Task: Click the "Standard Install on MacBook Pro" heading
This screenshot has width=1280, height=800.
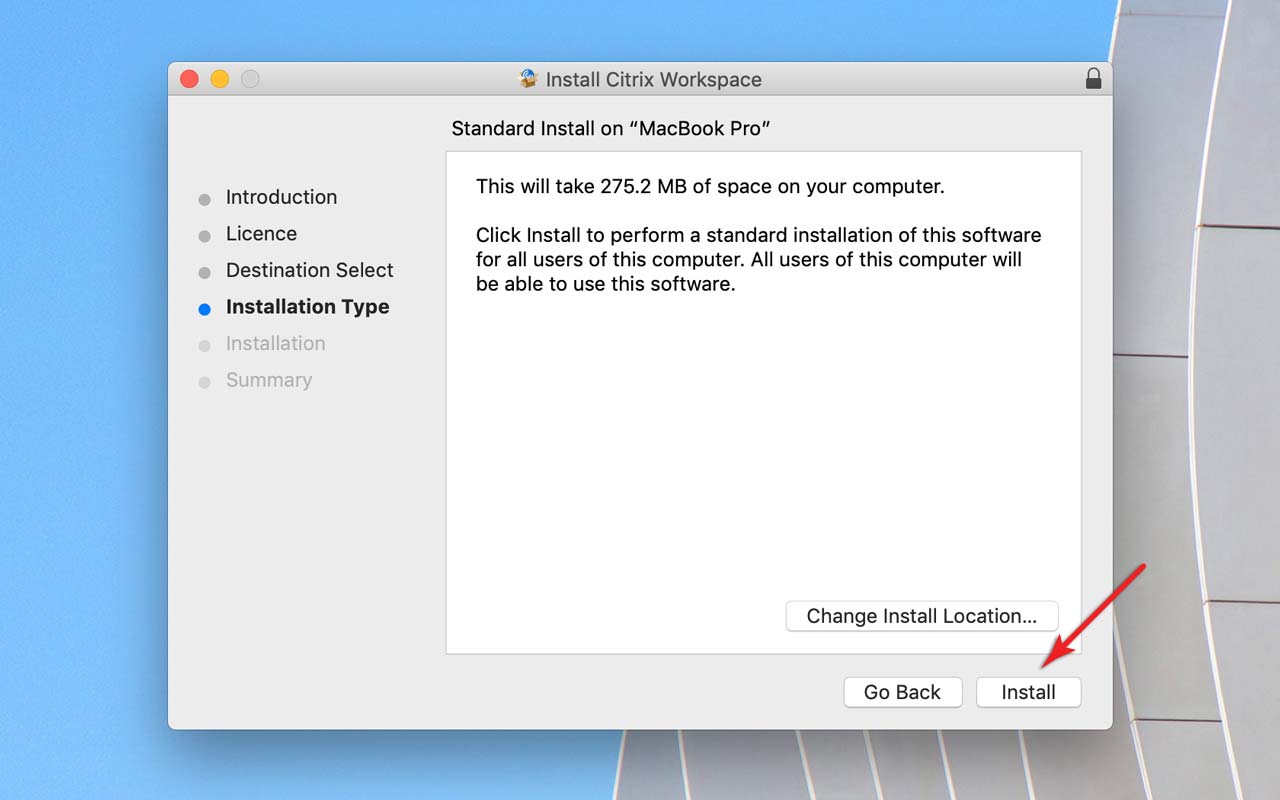Action: pyautogui.click(x=610, y=129)
